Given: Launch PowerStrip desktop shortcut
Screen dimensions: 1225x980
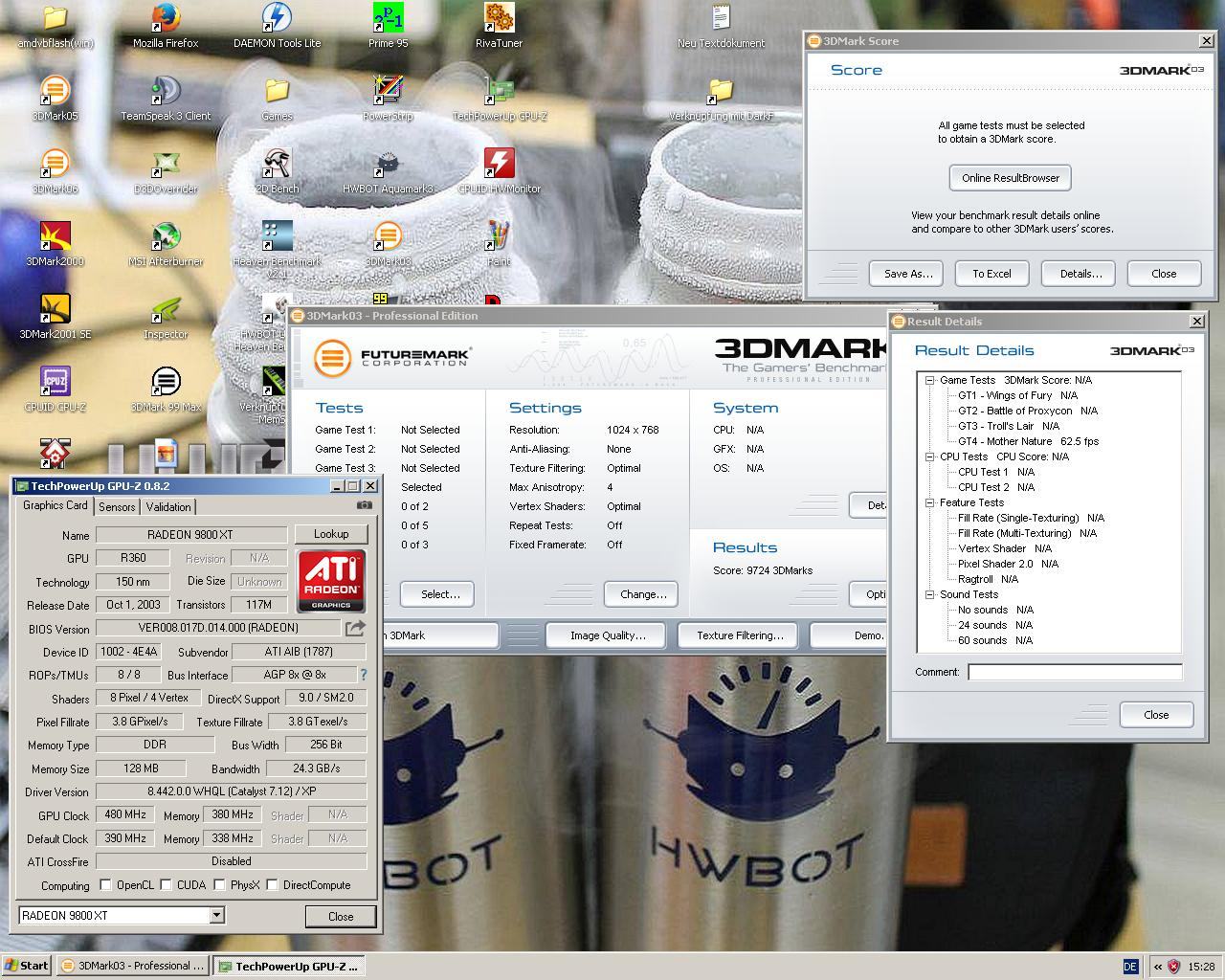Looking at the screenshot, I should click(388, 99).
